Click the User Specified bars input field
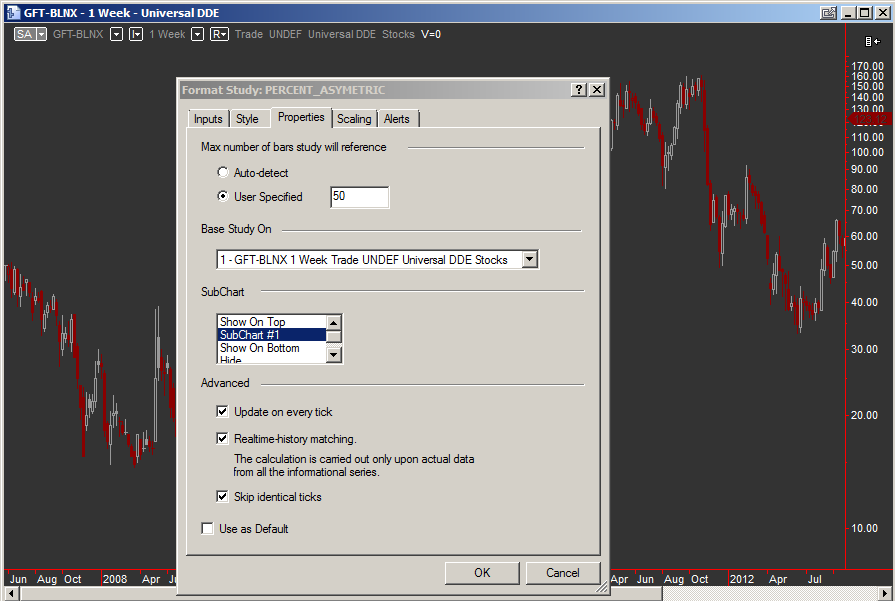The image size is (895, 601). coord(359,197)
